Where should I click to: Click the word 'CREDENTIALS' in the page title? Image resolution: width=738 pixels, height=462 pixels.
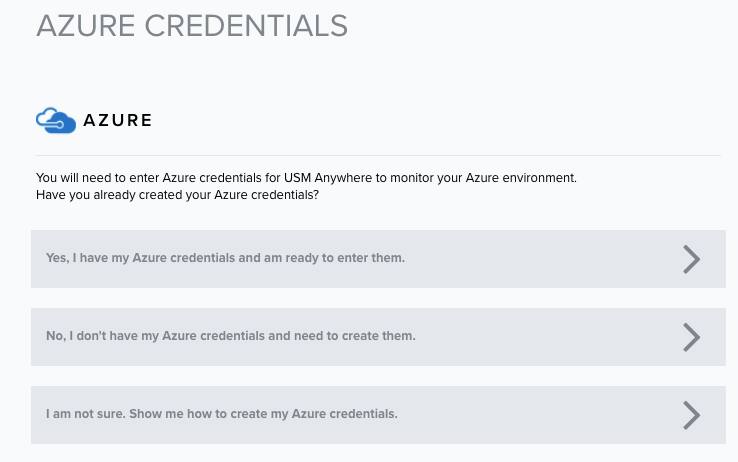(246, 25)
